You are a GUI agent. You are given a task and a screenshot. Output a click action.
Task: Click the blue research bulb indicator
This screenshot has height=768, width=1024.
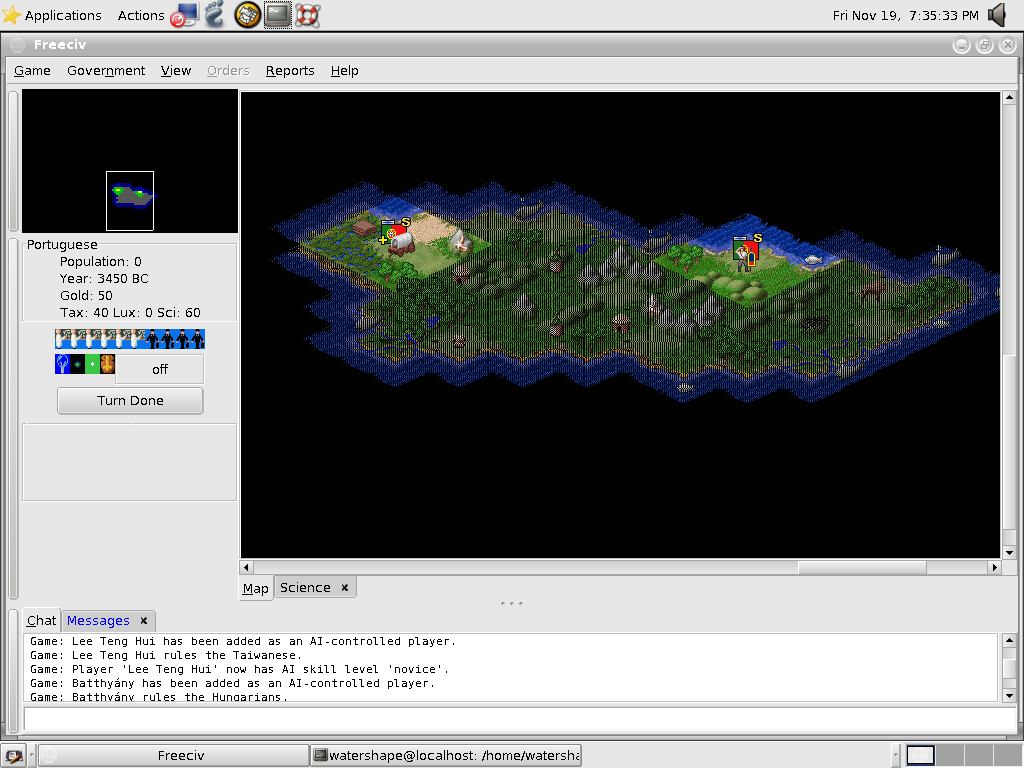click(62, 364)
